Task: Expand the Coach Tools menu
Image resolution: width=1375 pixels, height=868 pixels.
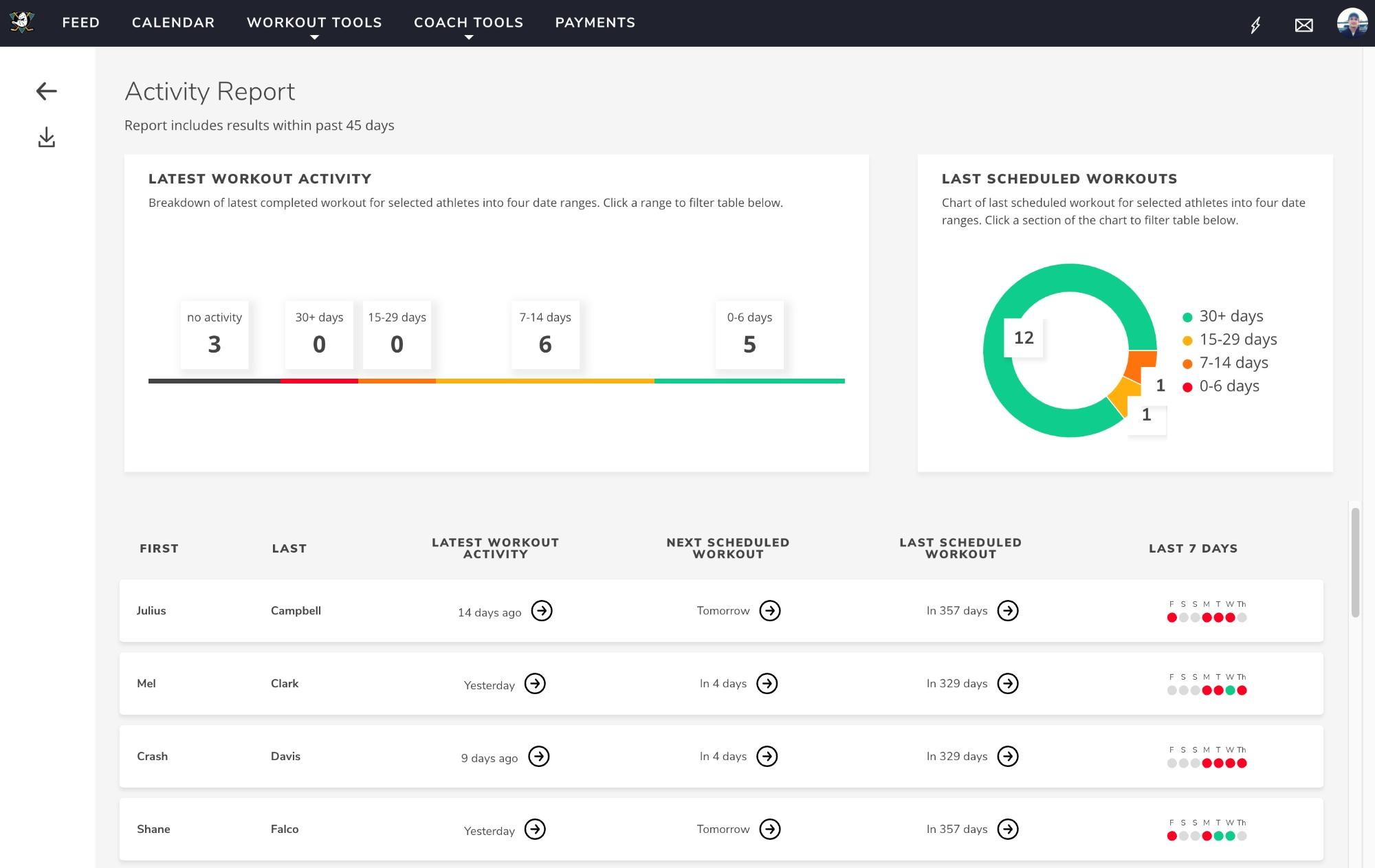Action: click(468, 24)
